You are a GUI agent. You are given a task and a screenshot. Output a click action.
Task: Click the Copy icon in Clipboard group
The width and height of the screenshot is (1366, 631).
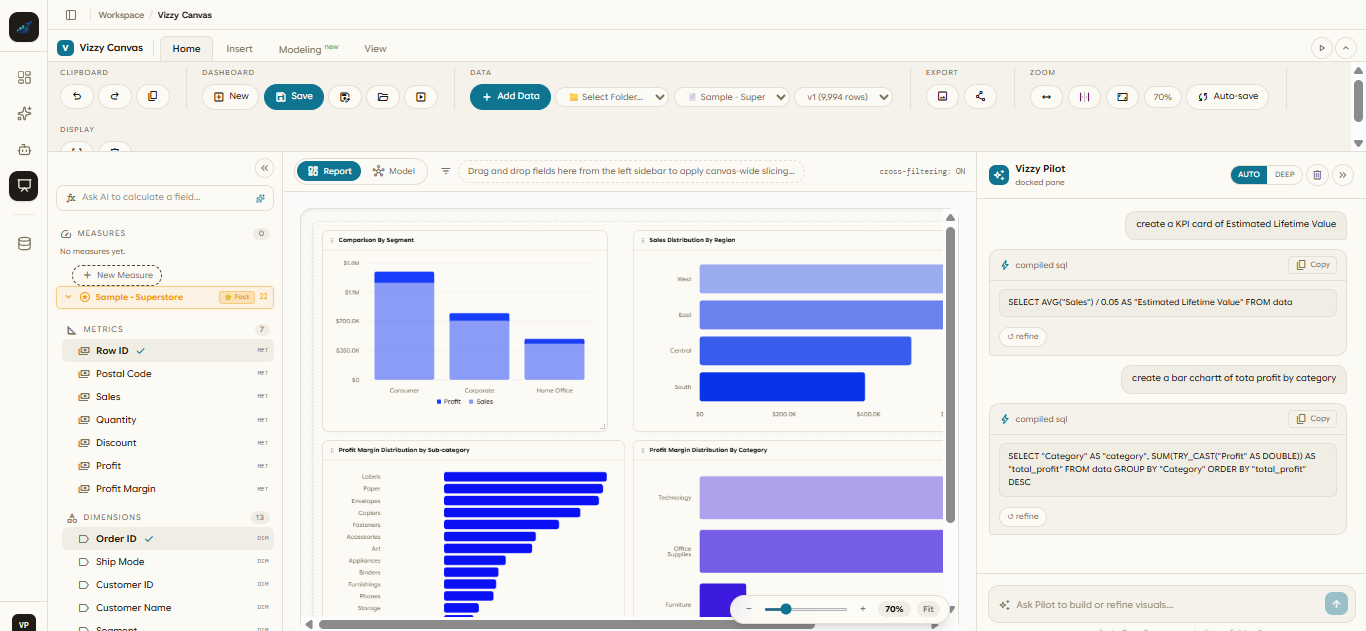(153, 96)
